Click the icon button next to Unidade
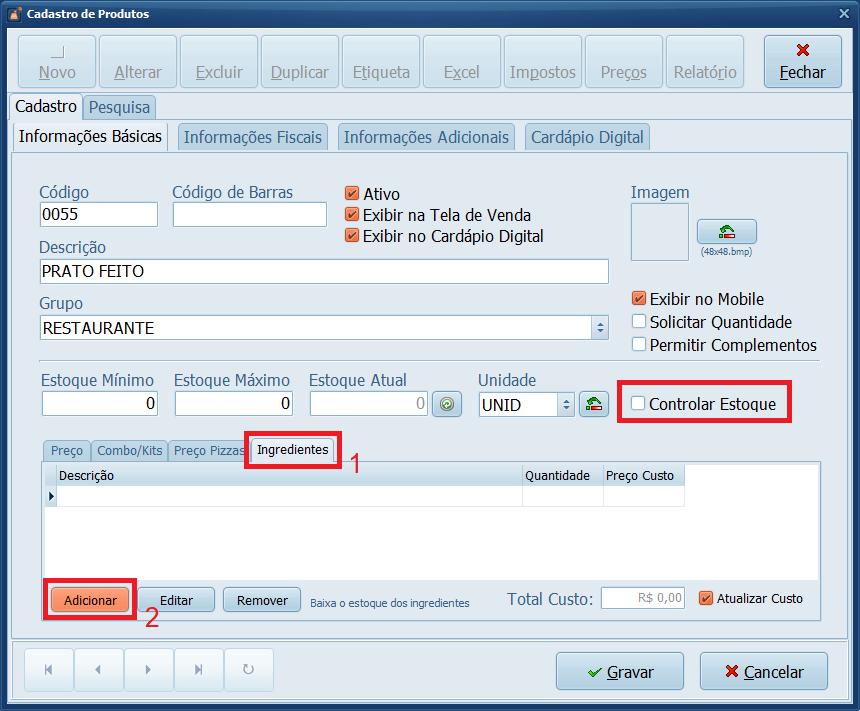Screen dimensions: 860x711 [594, 404]
